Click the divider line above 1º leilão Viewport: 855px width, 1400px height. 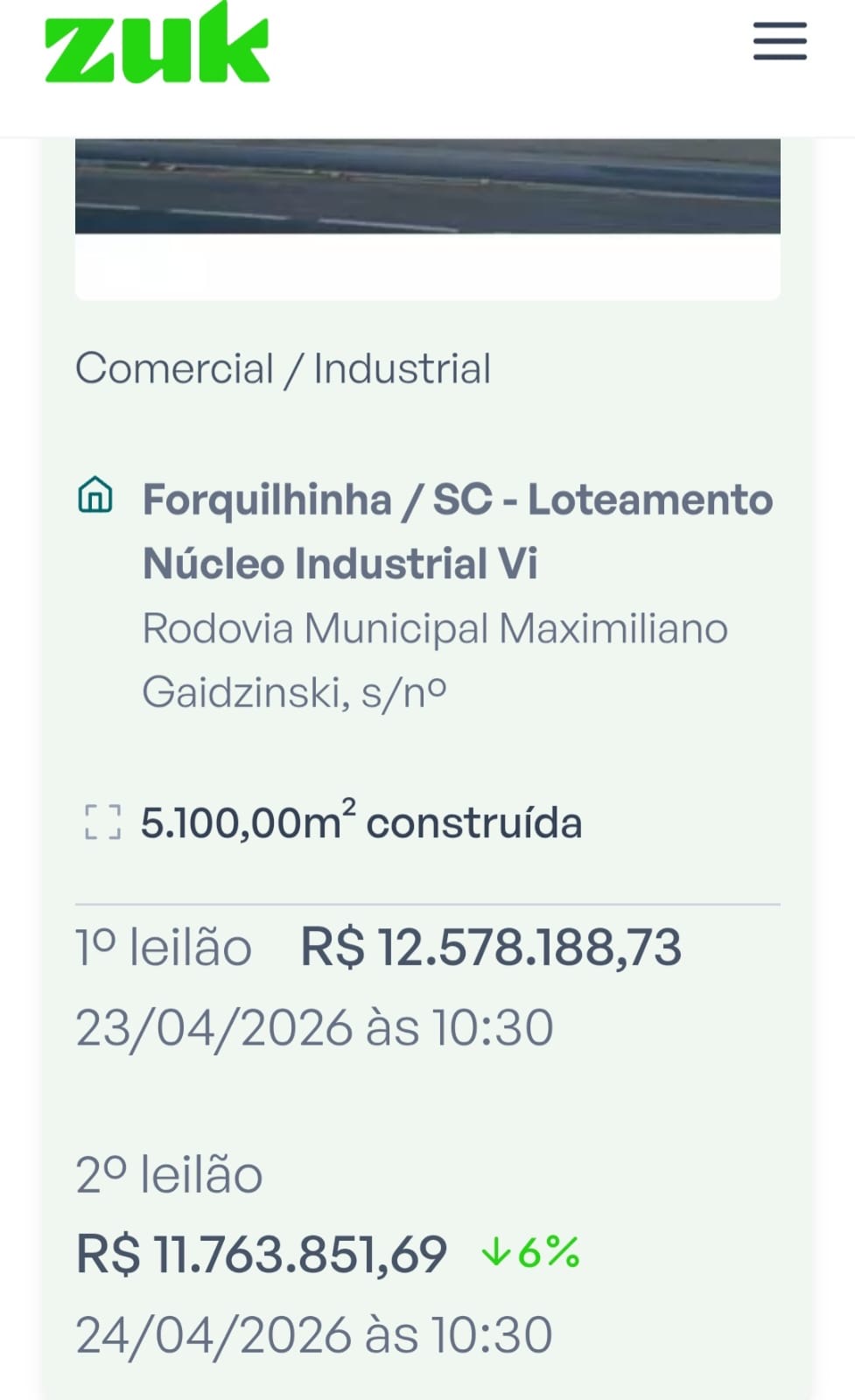click(427, 904)
